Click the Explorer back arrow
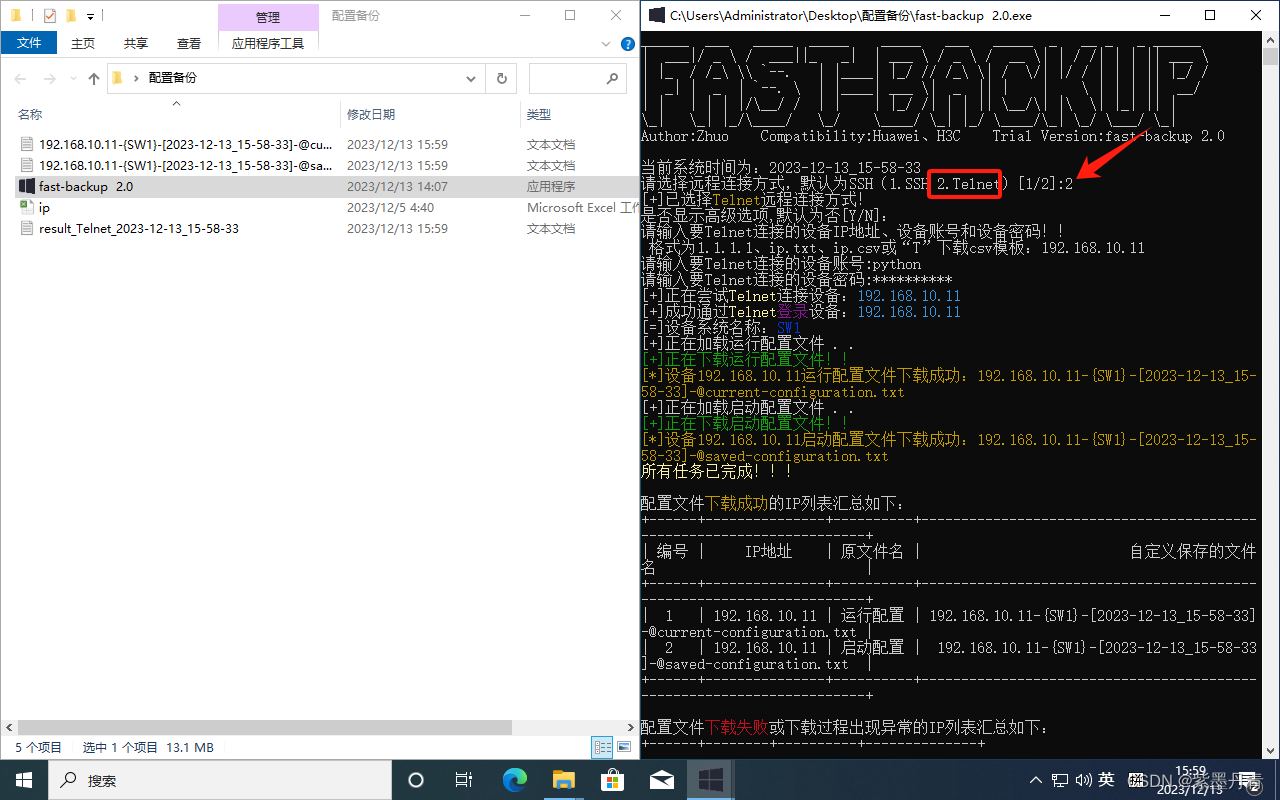Viewport: 1280px width, 800px height. [21, 78]
